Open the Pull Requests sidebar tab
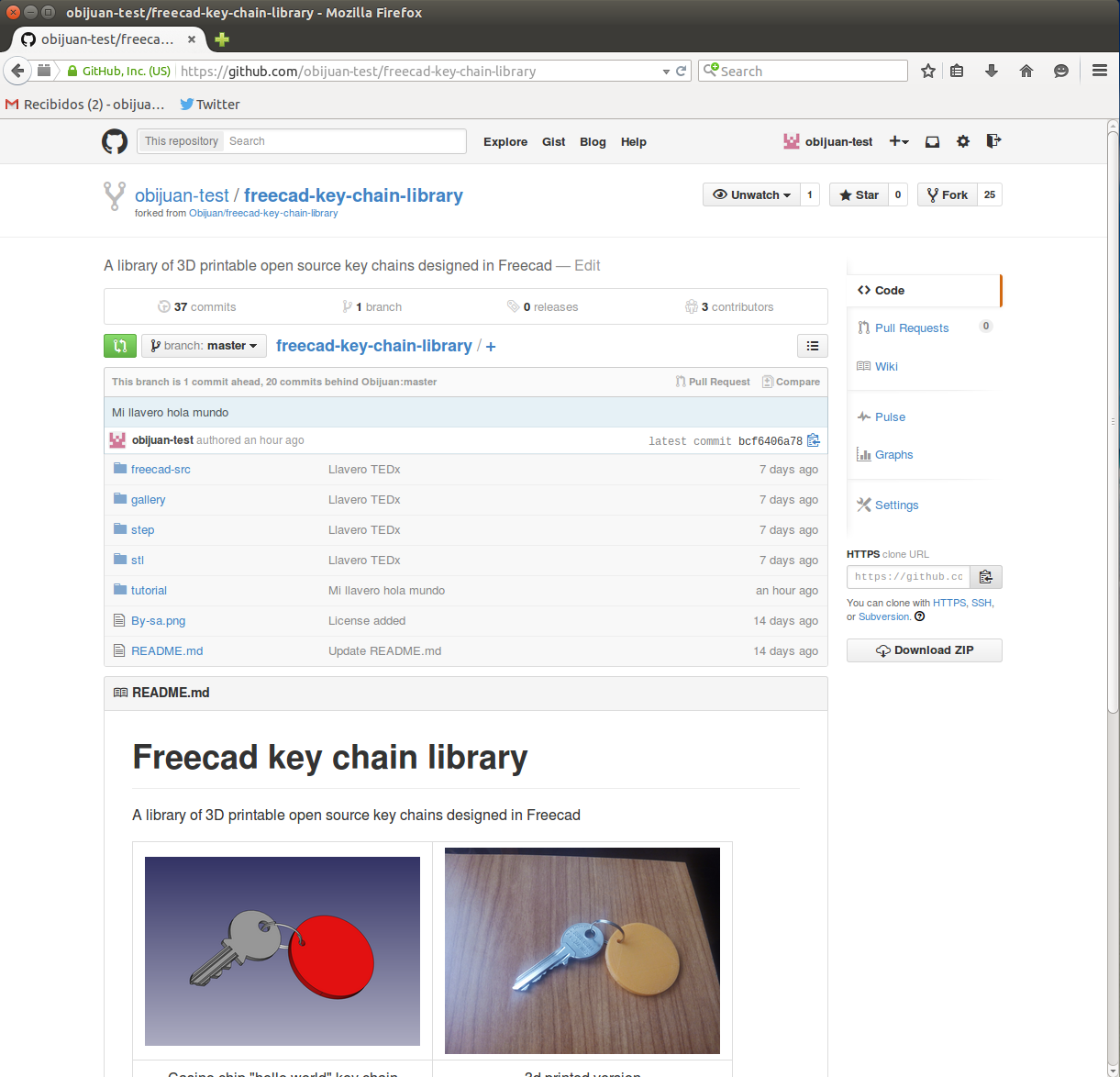This screenshot has height=1077, width=1120. [x=912, y=328]
